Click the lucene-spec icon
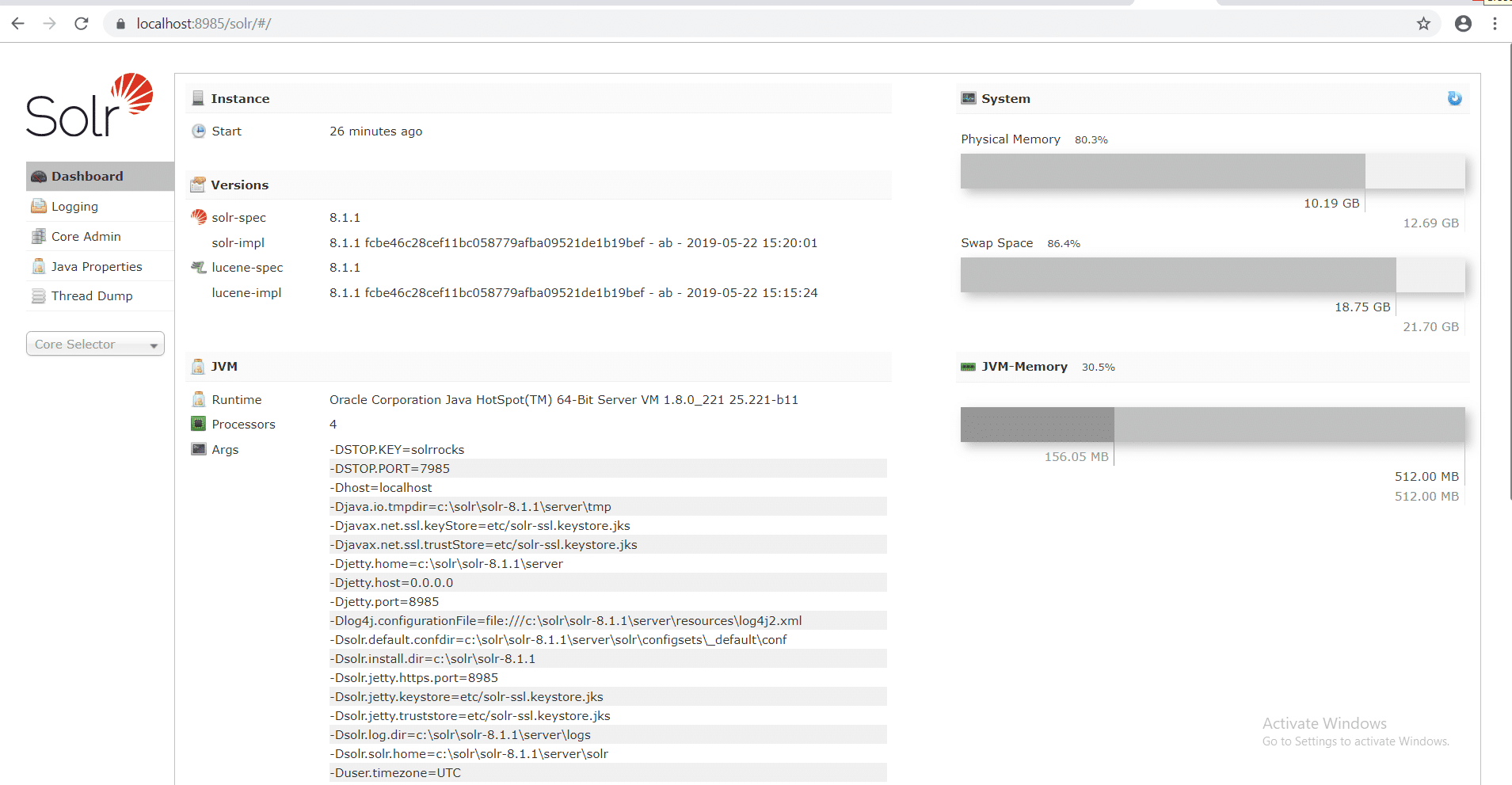Screen dimensions: 1512x785 (199, 267)
